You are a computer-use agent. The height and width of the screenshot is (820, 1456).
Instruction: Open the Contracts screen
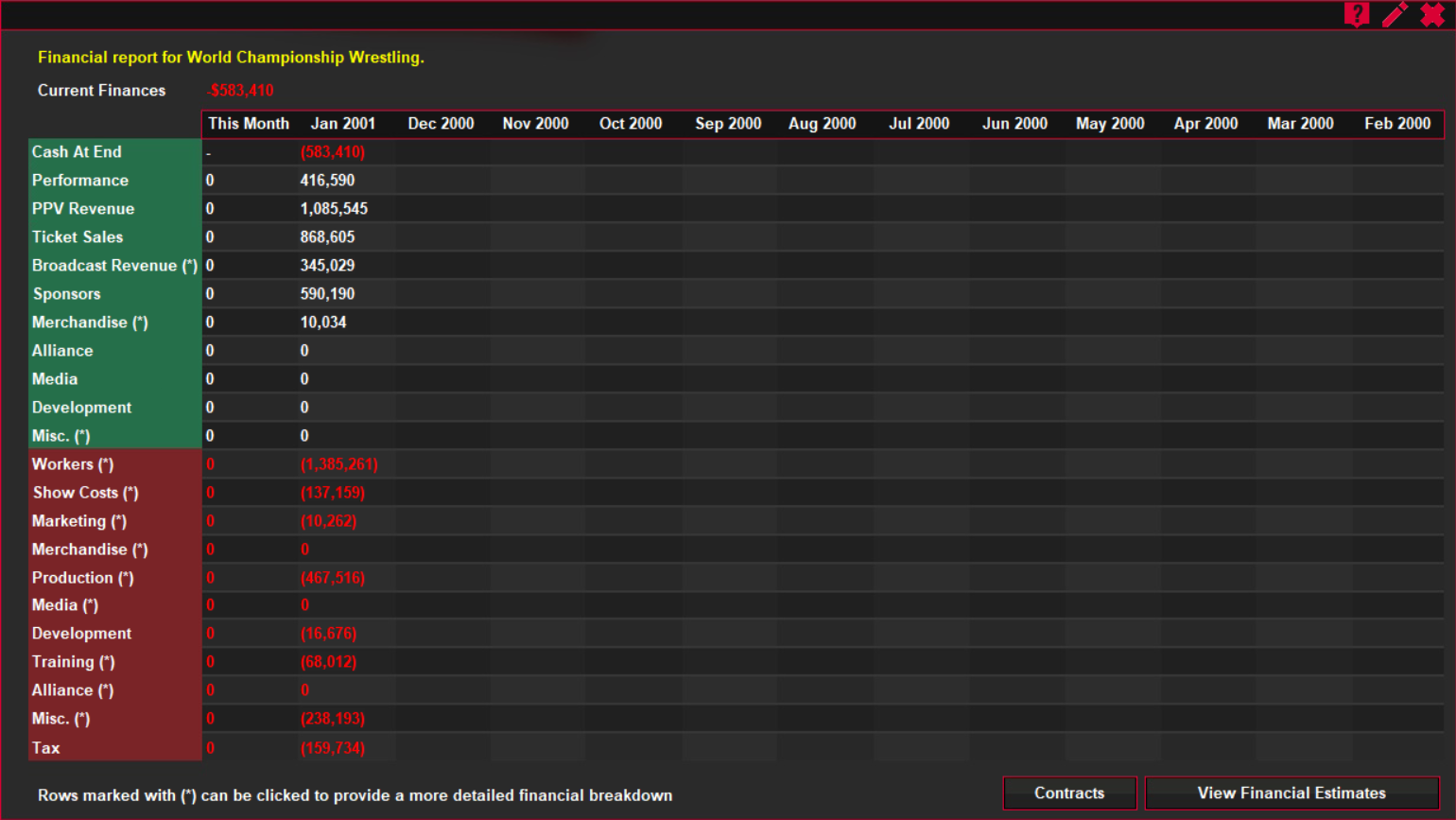(x=1068, y=793)
